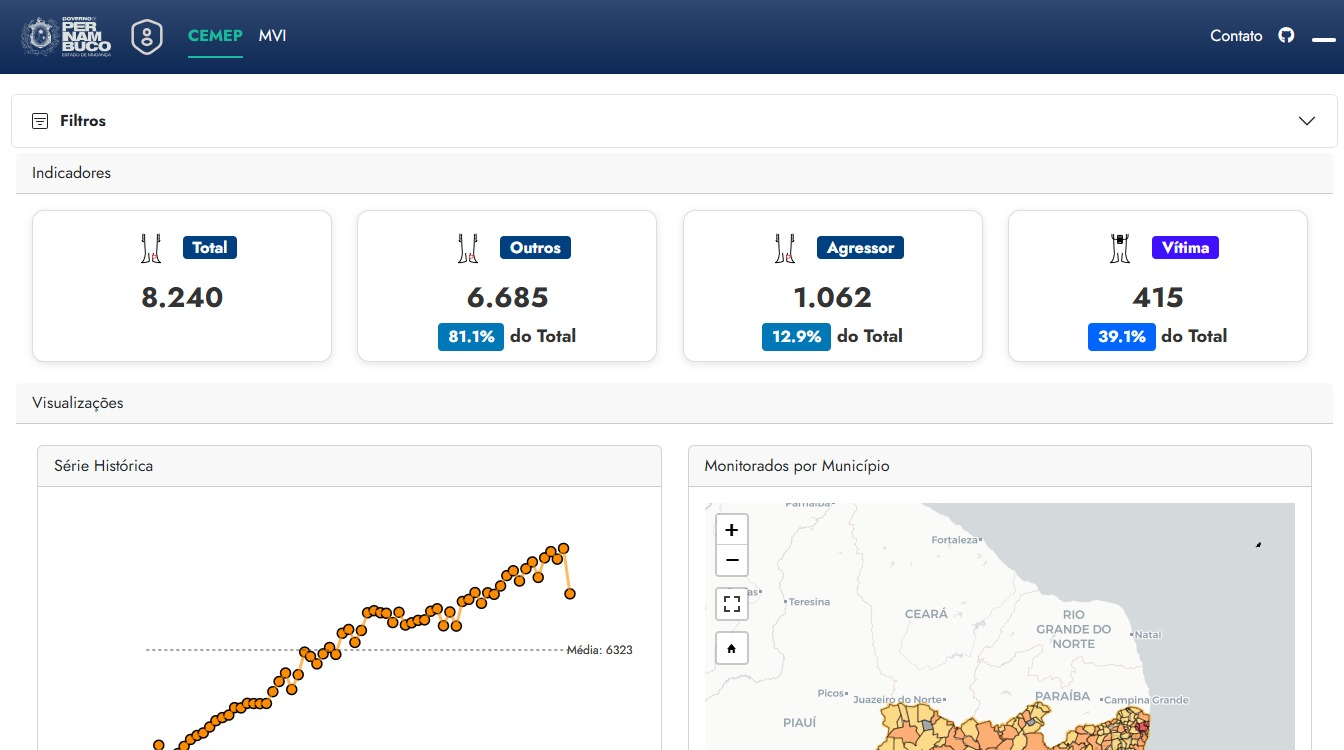The height and width of the screenshot is (750, 1344).
Task: Open the Contato link
Action: [x=1236, y=36]
